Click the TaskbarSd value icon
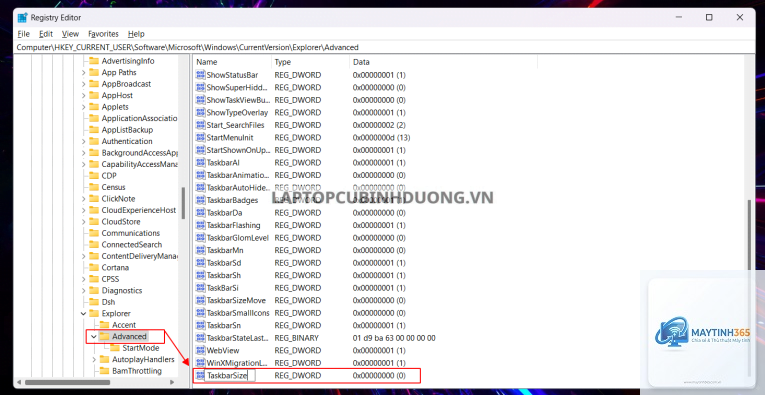 click(200, 263)
